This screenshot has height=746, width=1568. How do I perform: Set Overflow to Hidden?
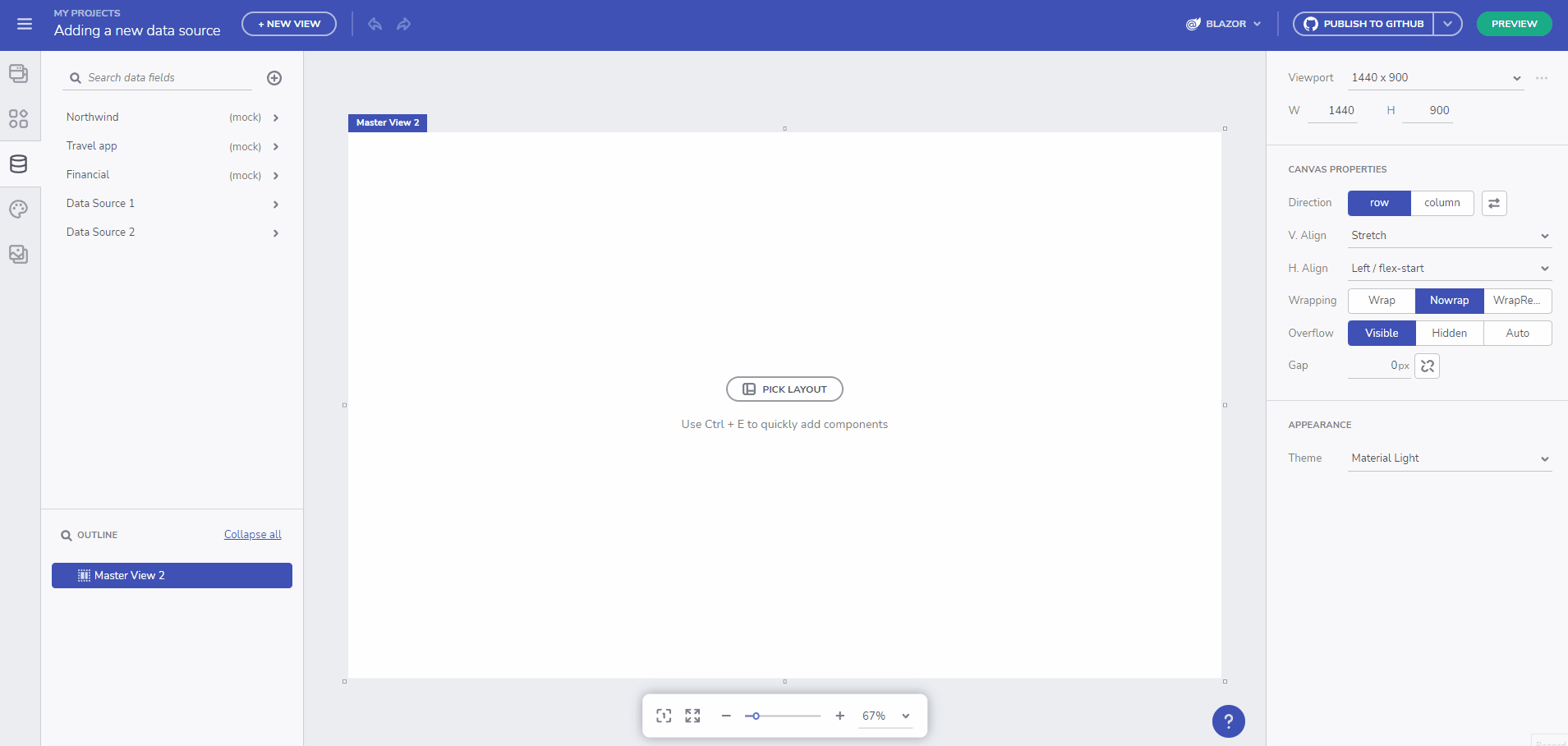point(1449,334)
